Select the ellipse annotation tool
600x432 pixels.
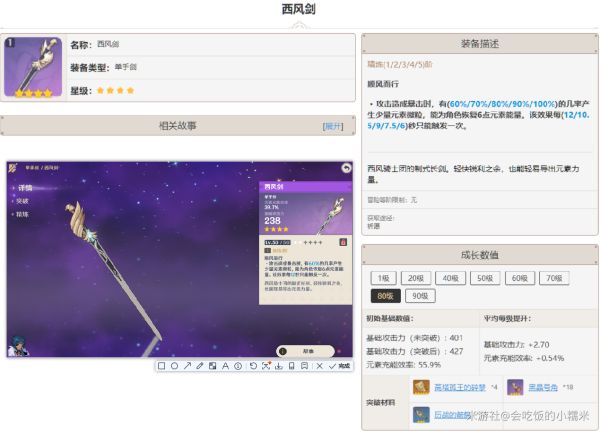[x=174, y=366]
